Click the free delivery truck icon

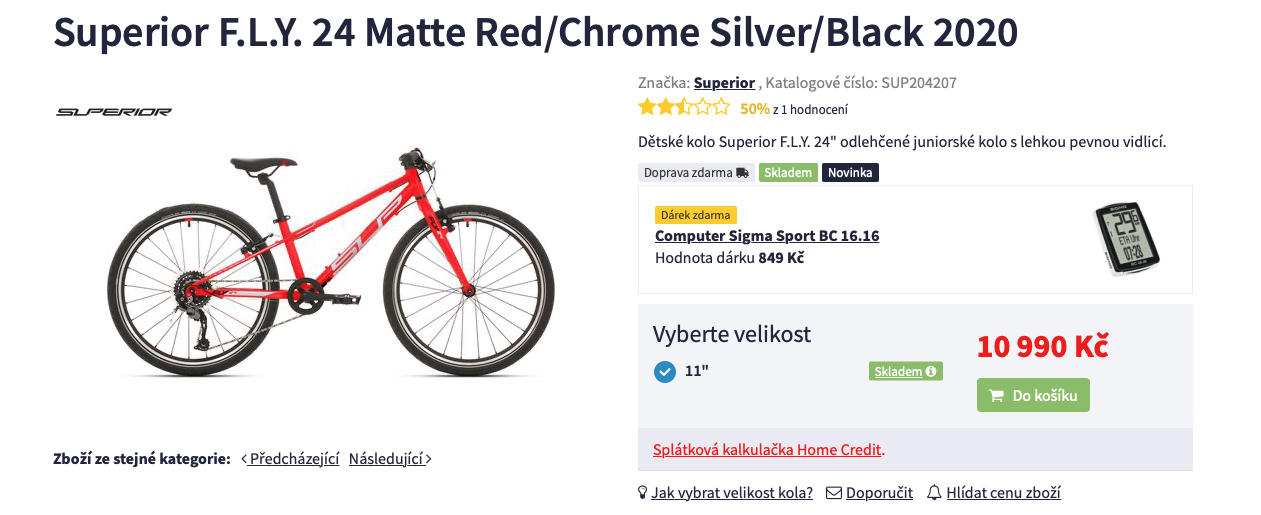point(742,173)
